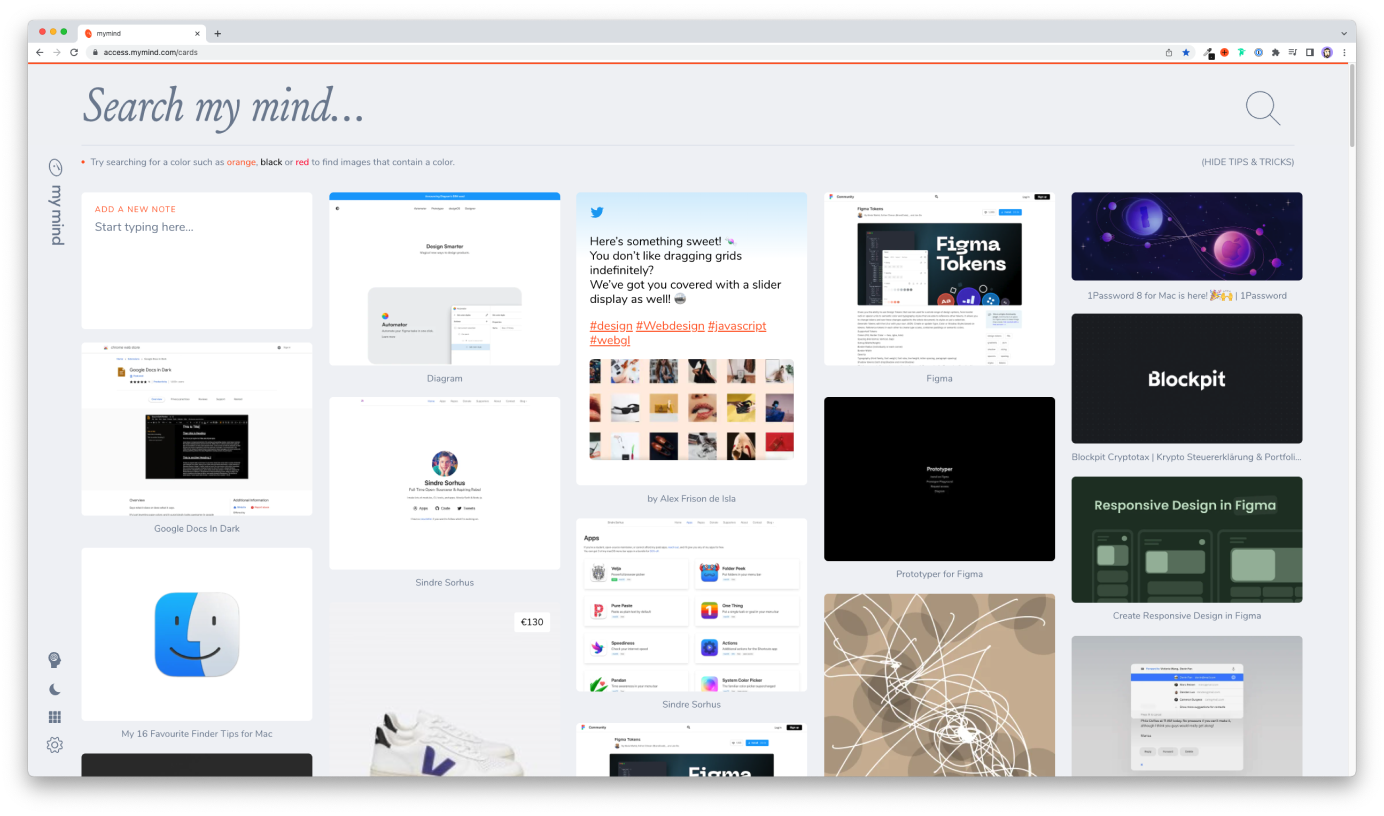Image resolution: width=1384 pixels, height=816 pixels.
Task: Open the Google Docs In Dark card
Action: pyautogui.click(x=197, y=429)
